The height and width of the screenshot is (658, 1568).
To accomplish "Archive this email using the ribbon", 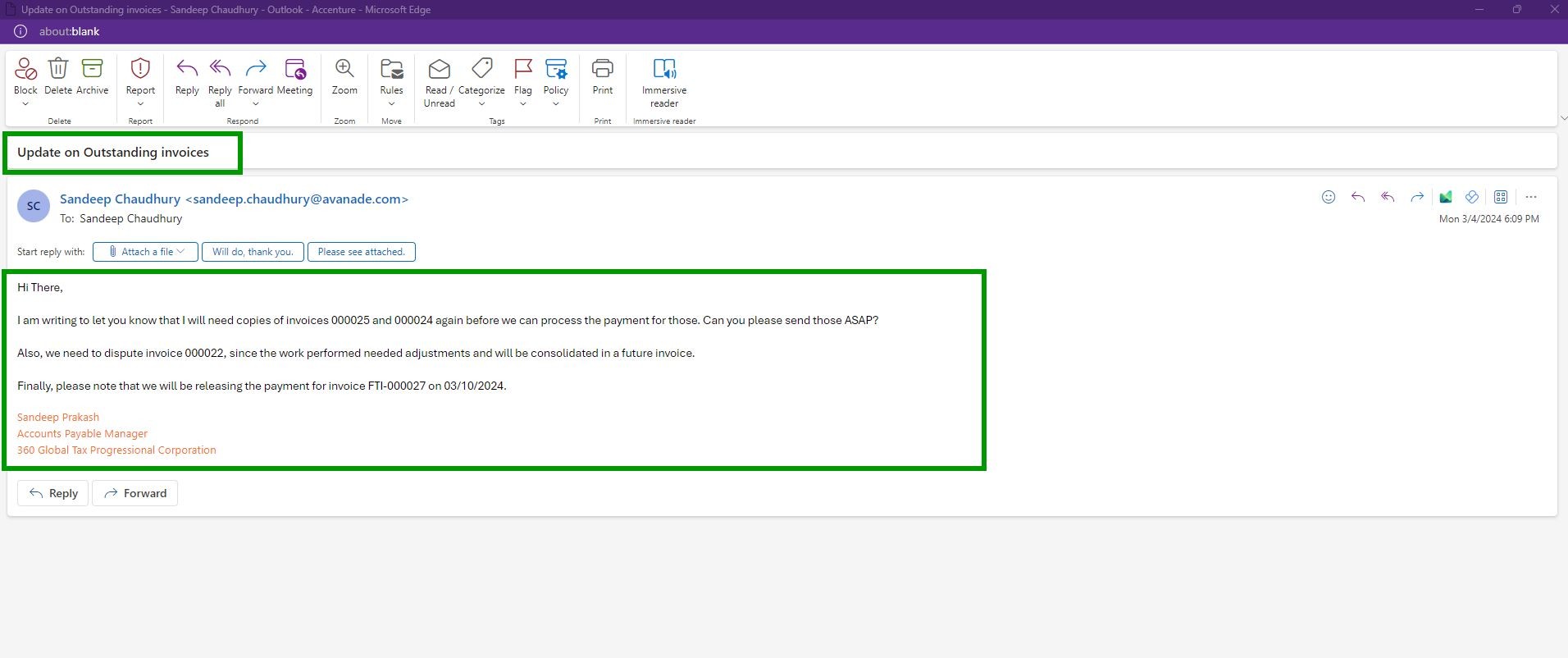I will (92, 69).
